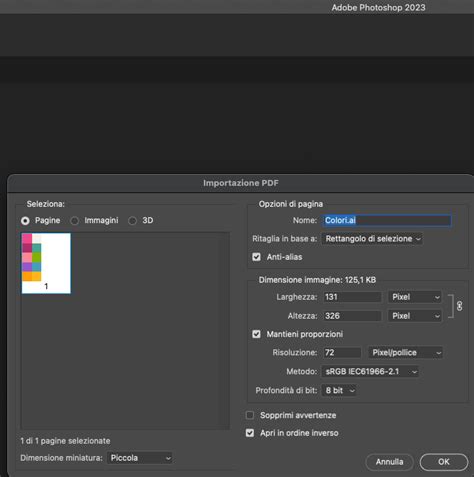This screenshot has height=477, width=474.
Task: Toggle the chain link constrain icon
Action: pyautogui.click(x=459, y=306)
